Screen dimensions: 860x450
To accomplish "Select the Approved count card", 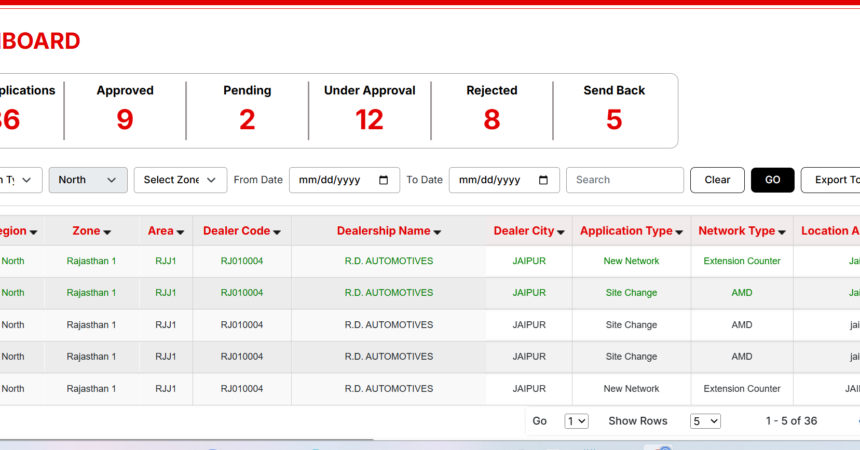I will (x=125, y=110).
